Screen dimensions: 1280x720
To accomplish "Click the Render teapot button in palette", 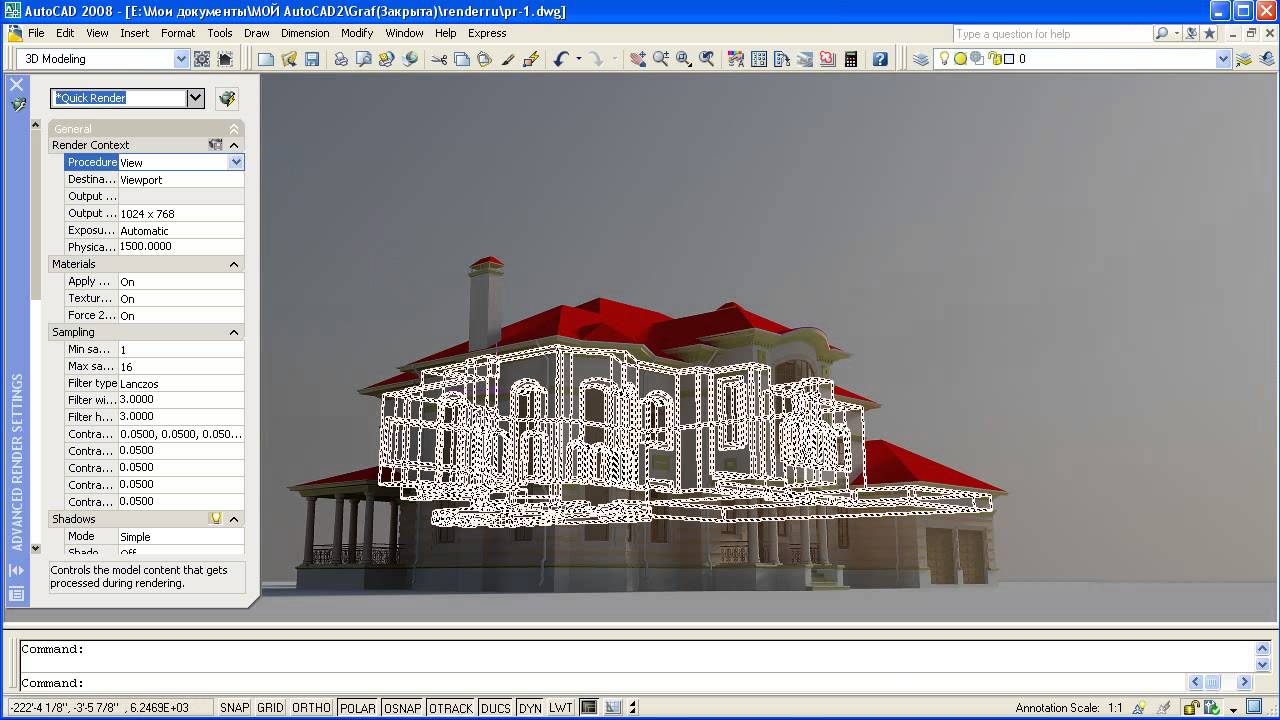I will (227, 98).
